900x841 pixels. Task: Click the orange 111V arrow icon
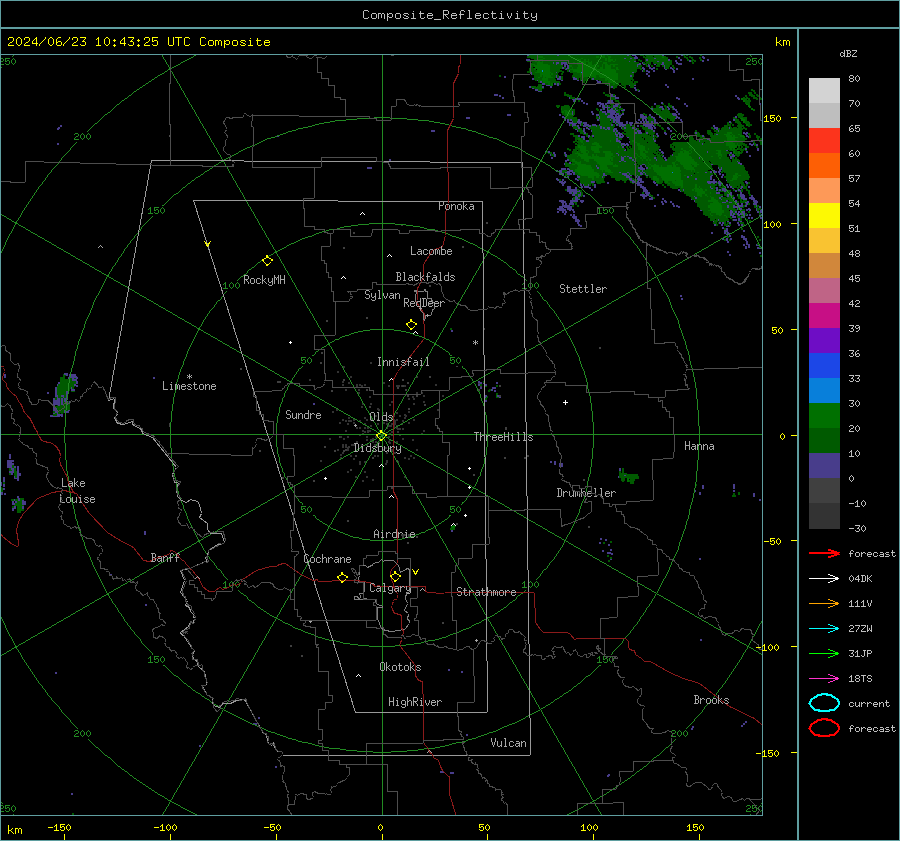[x=824, y=603]
